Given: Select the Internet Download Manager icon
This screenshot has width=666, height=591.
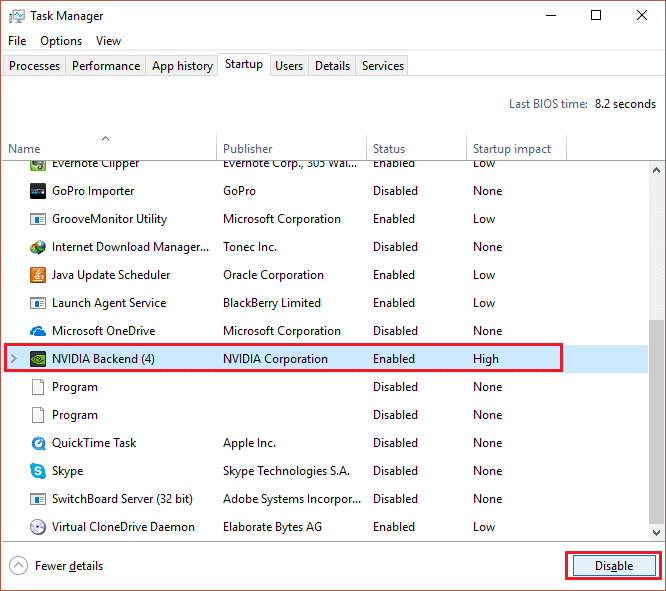Looking at the screenshot, I should (38, 247).
